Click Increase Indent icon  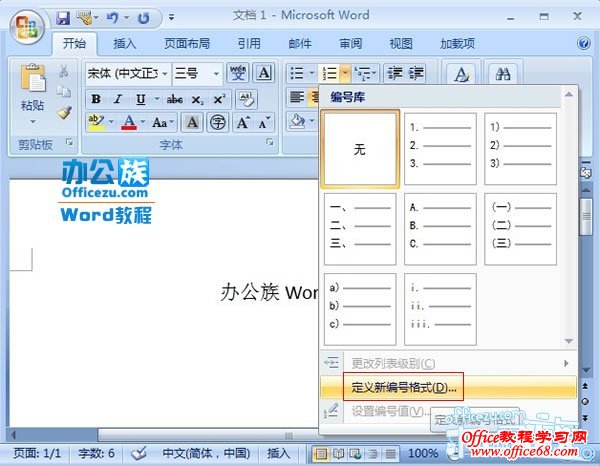pos(416,73)
